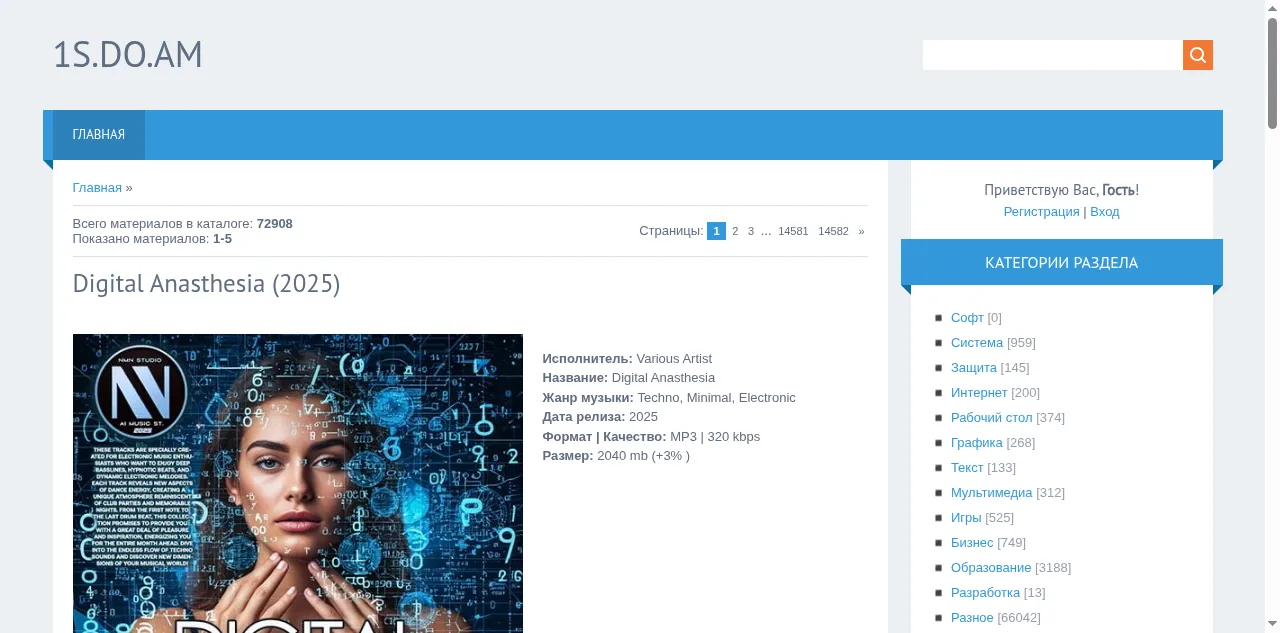Select the size value '2040 mb (+3% )'
1280x633 pixels.
point(643,456)
